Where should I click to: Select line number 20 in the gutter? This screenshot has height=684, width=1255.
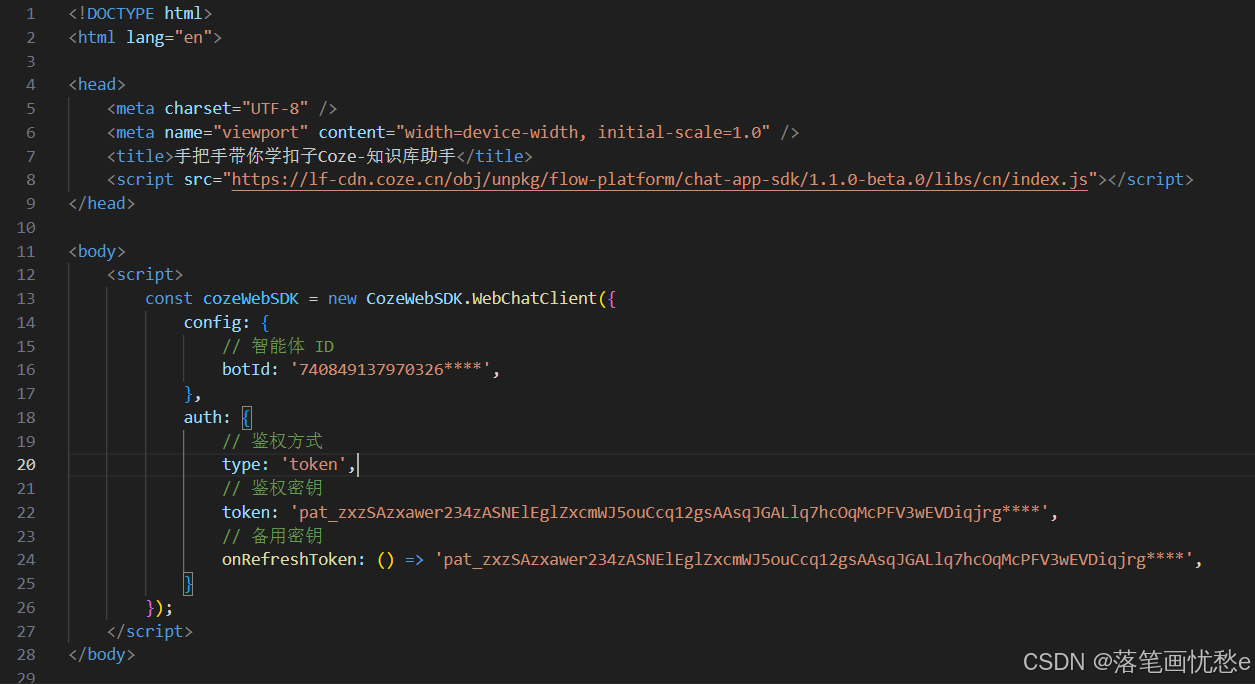25,464
